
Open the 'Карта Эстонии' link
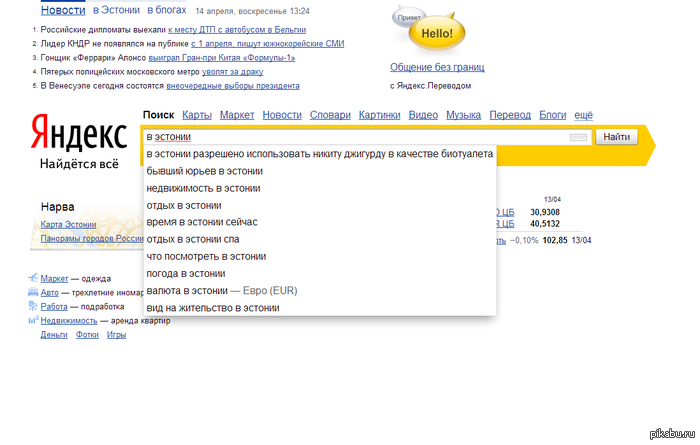coord(68,225)
